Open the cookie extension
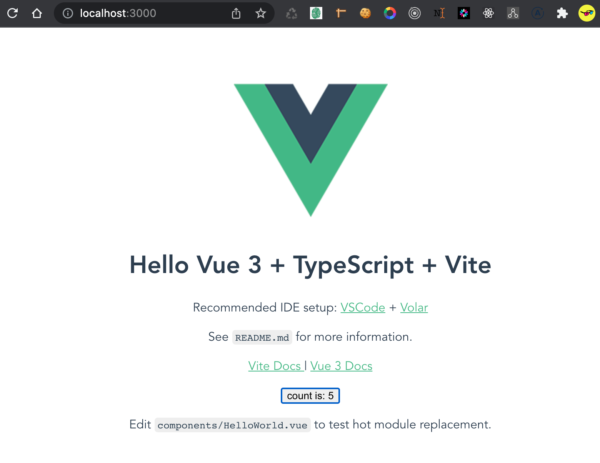 click(x=365, y=13)
